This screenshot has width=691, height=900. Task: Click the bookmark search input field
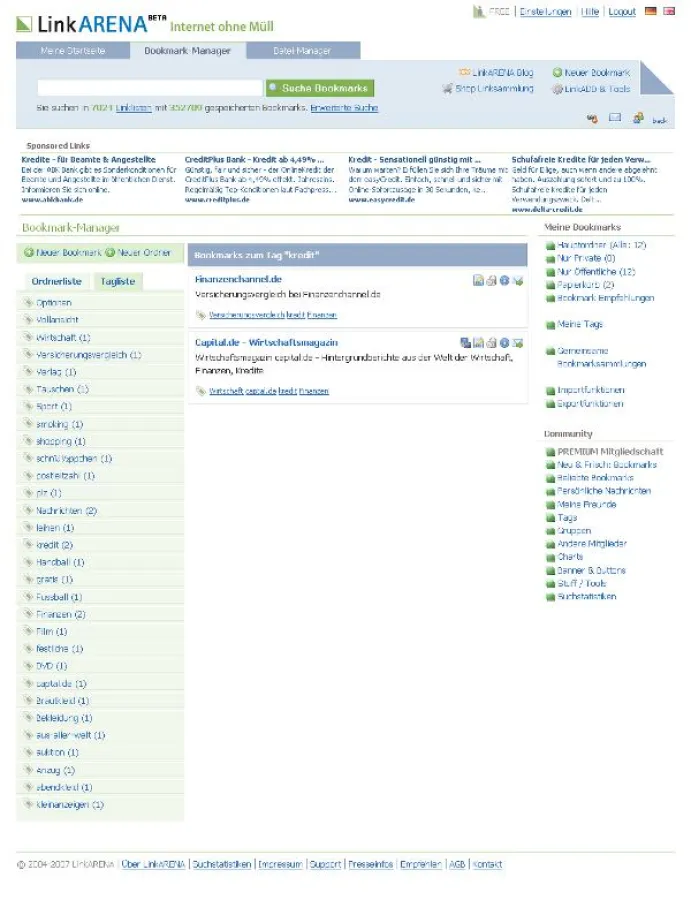point(149,88)
